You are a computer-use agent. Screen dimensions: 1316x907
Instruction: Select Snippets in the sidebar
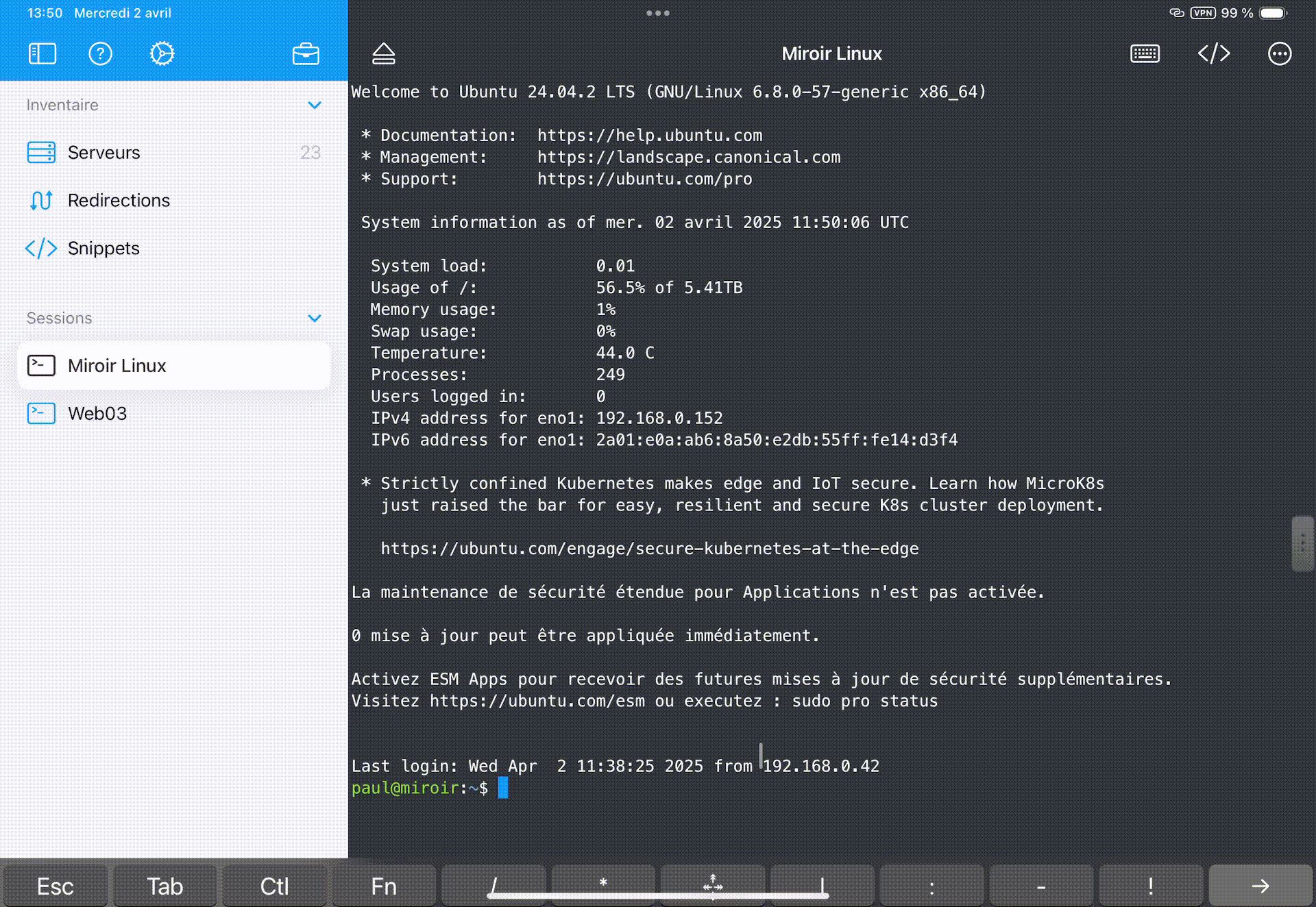click(103, 248)
